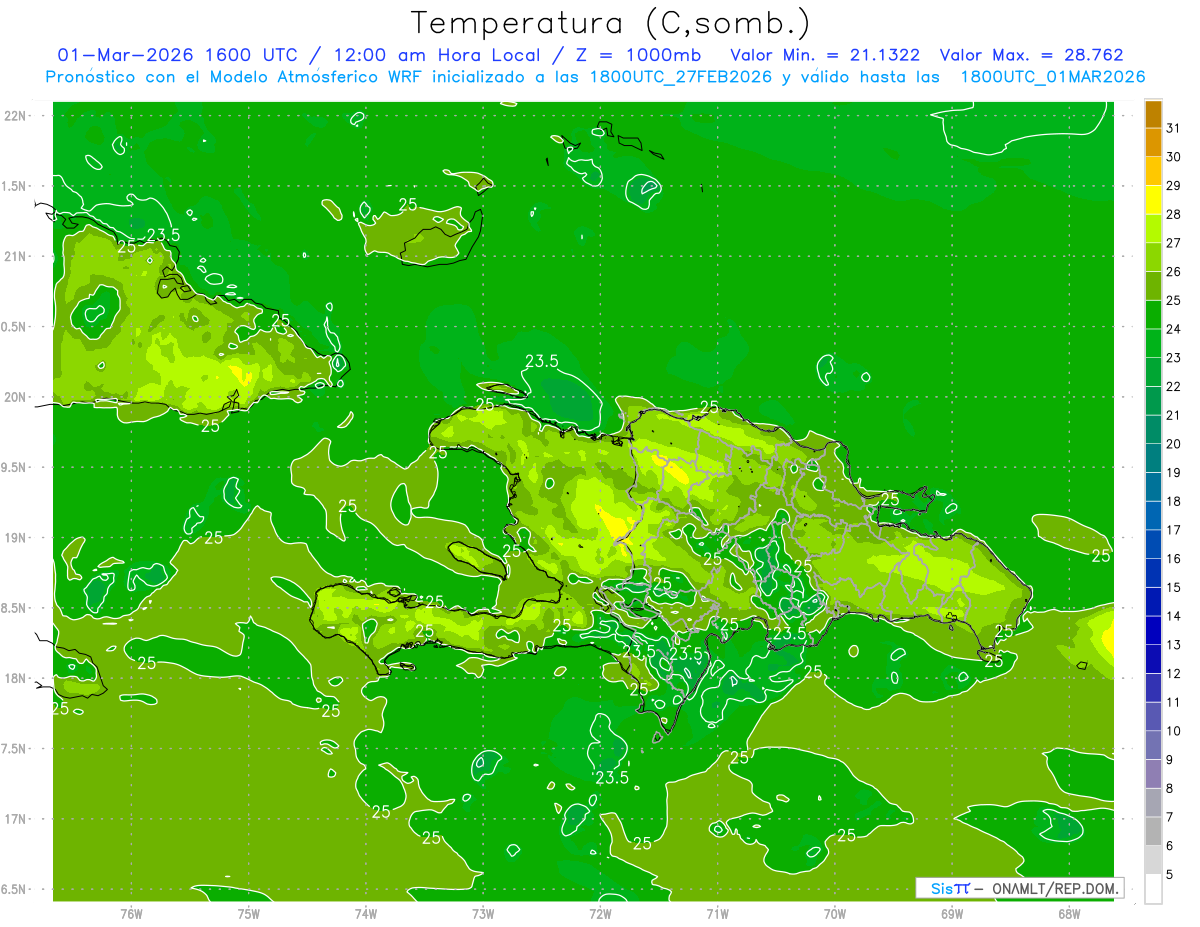The height and width of the screenshot is (927, 1200).
Task: Click the "71W" longitude label
Action: point(717,913)
